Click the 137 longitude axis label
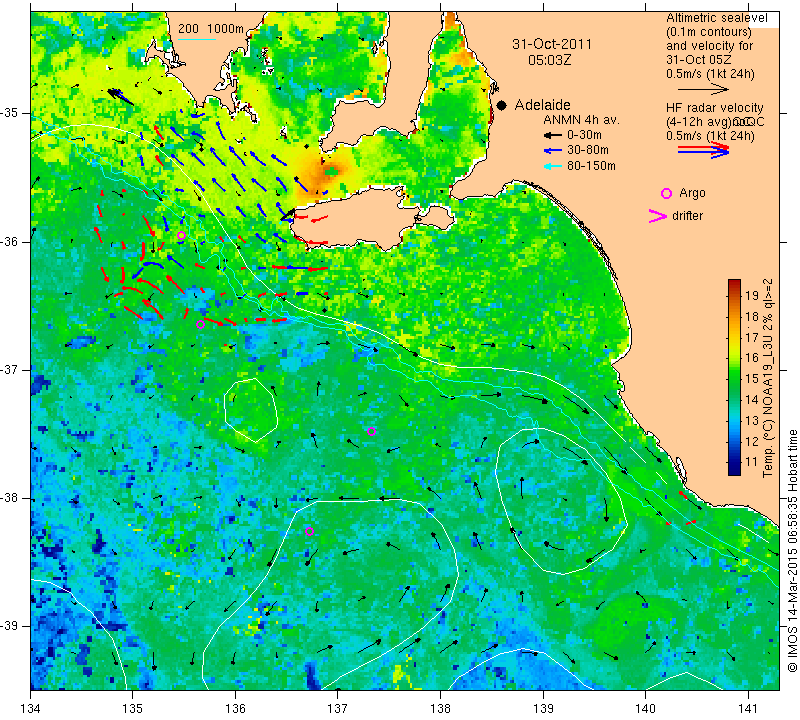The image size is (800, 720). 338,709
